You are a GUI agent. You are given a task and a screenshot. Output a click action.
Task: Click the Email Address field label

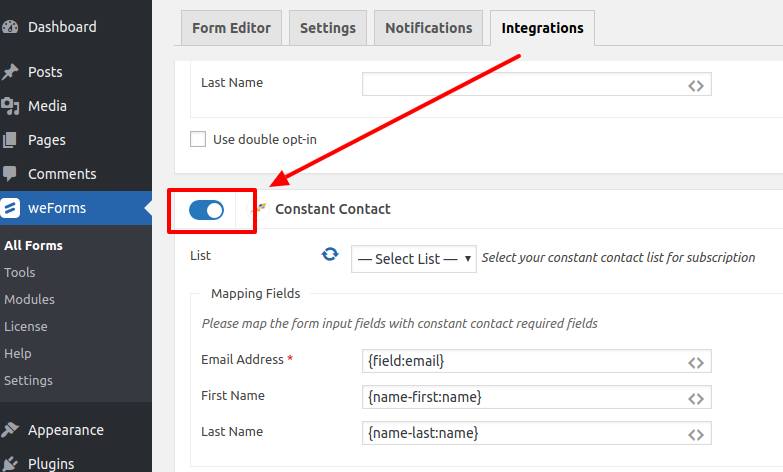(x=242, y=359)
